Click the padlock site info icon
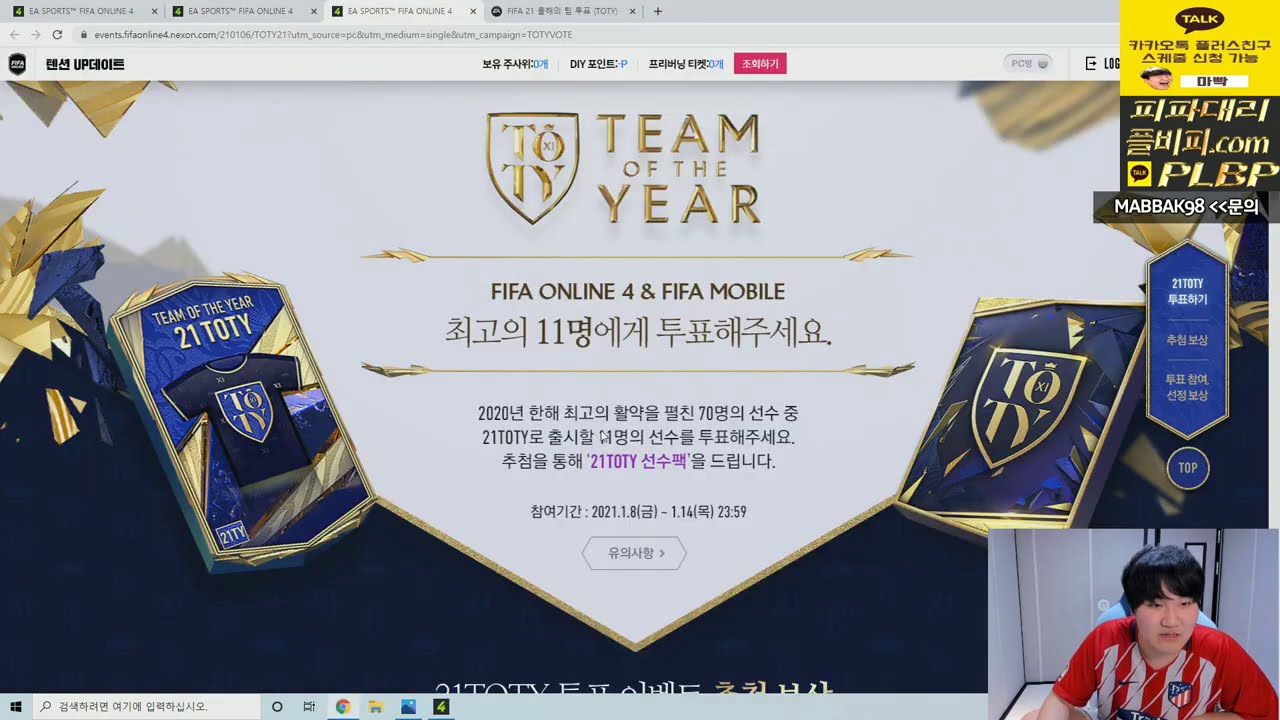The height and width of the screenshot is (720, 1280). pos(84,34)
